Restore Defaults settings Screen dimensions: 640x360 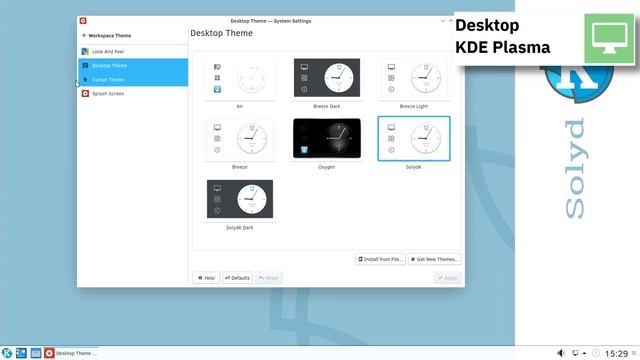click(x=237, y=278)
